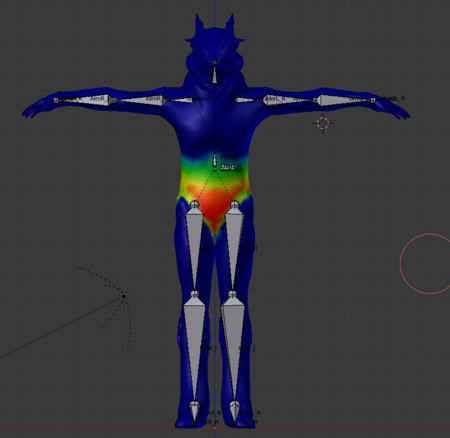The image size is (450, 438).
Task: Select the upper arm bone labeled derL_R
Action: (289, 100)
